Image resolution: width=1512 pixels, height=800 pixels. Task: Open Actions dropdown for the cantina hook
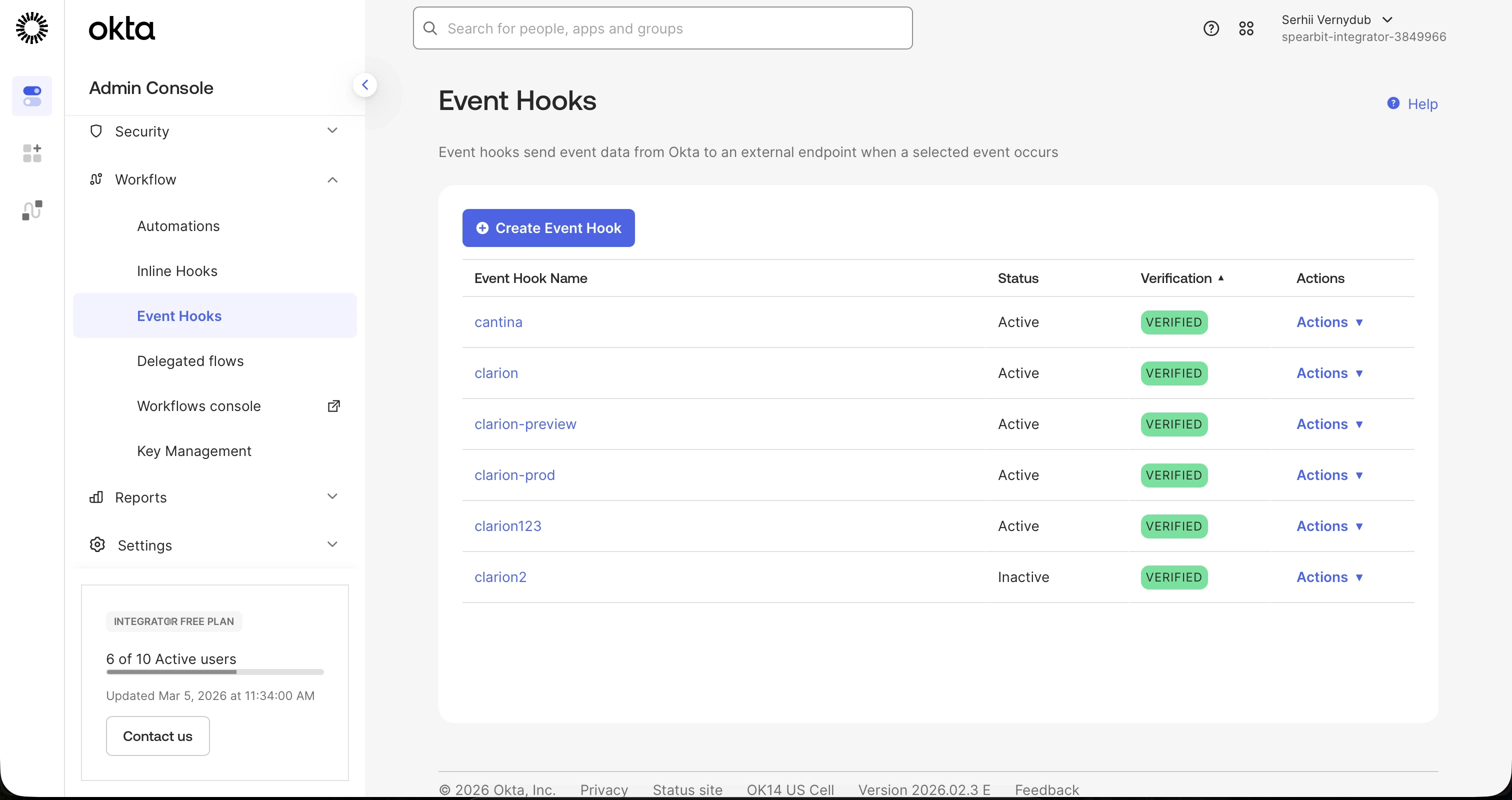1329,322
